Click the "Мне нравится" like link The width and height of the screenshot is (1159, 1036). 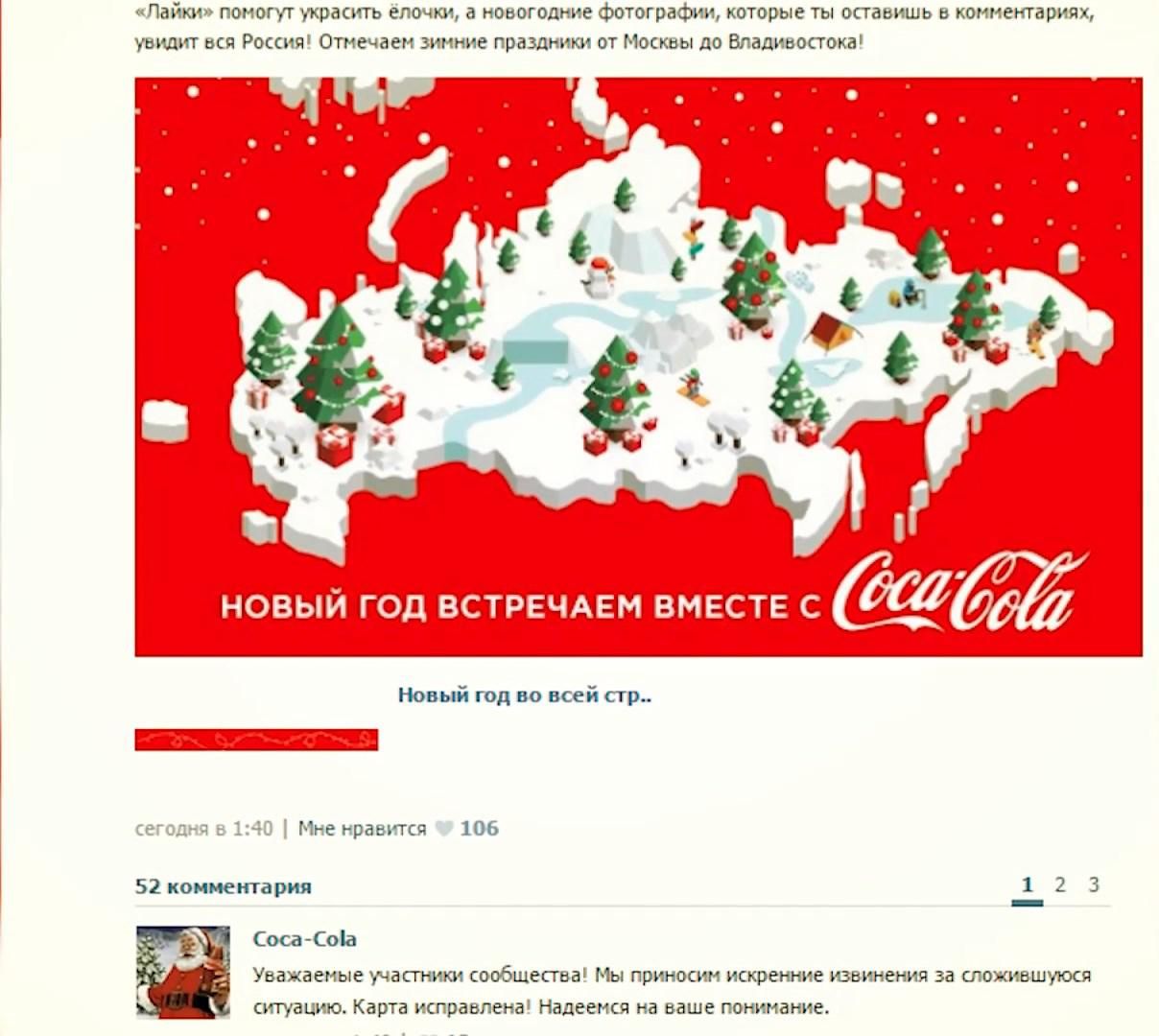point(362,829)
